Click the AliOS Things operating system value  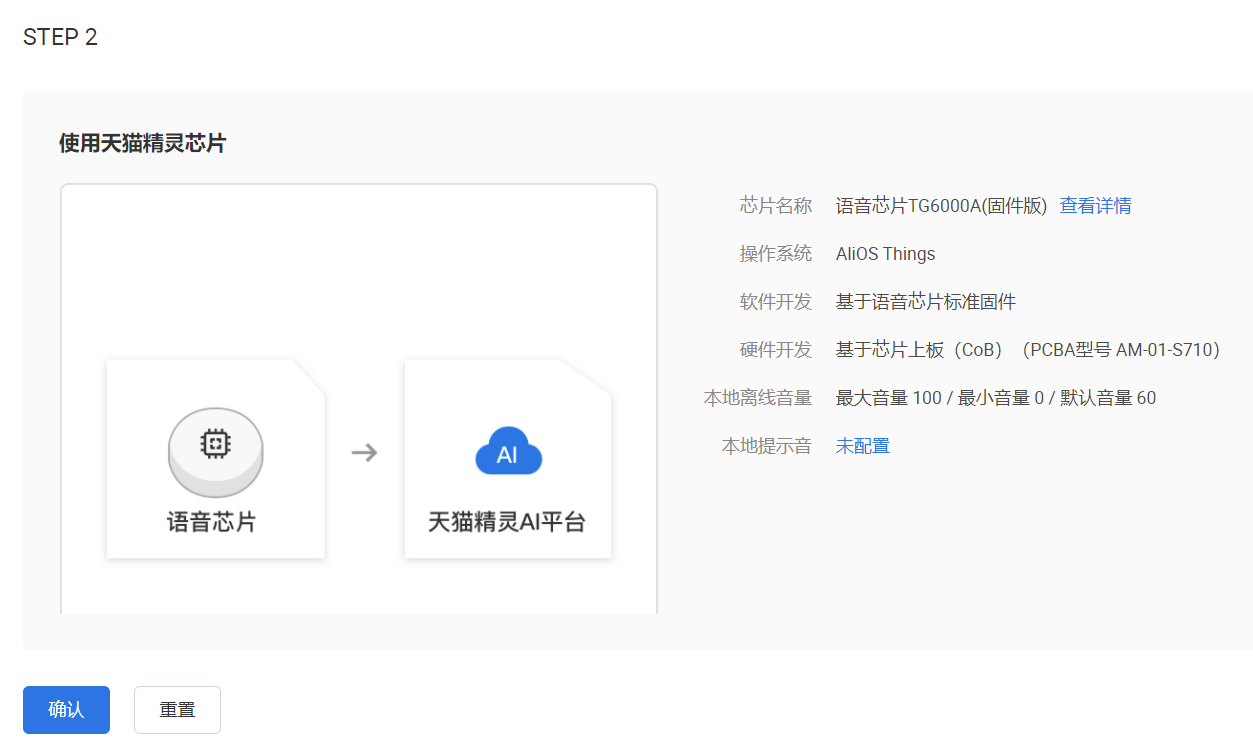coord(885,254)
